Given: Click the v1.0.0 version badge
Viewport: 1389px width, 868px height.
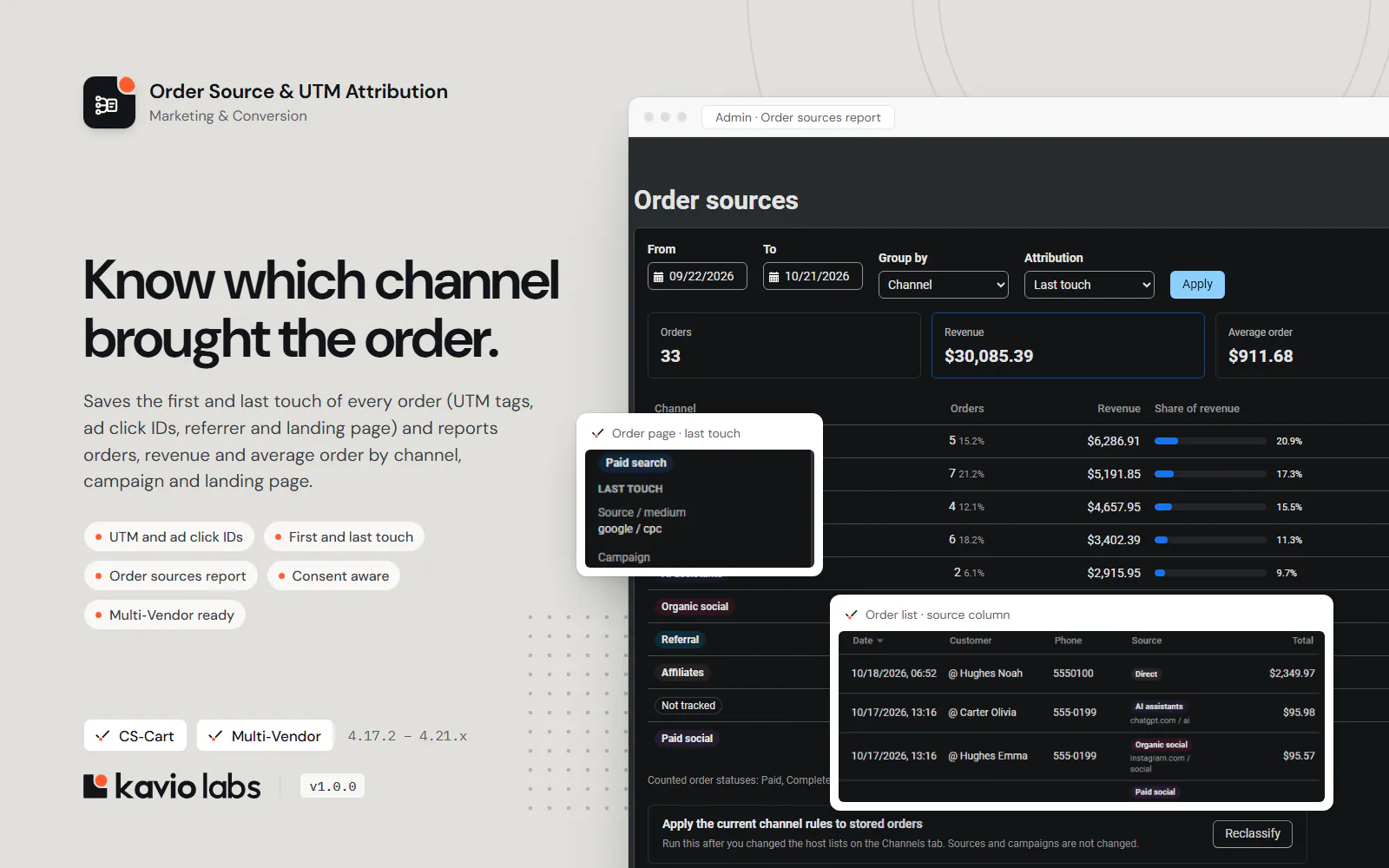Looking at the screenshot, I should click(x=332, y=786).
